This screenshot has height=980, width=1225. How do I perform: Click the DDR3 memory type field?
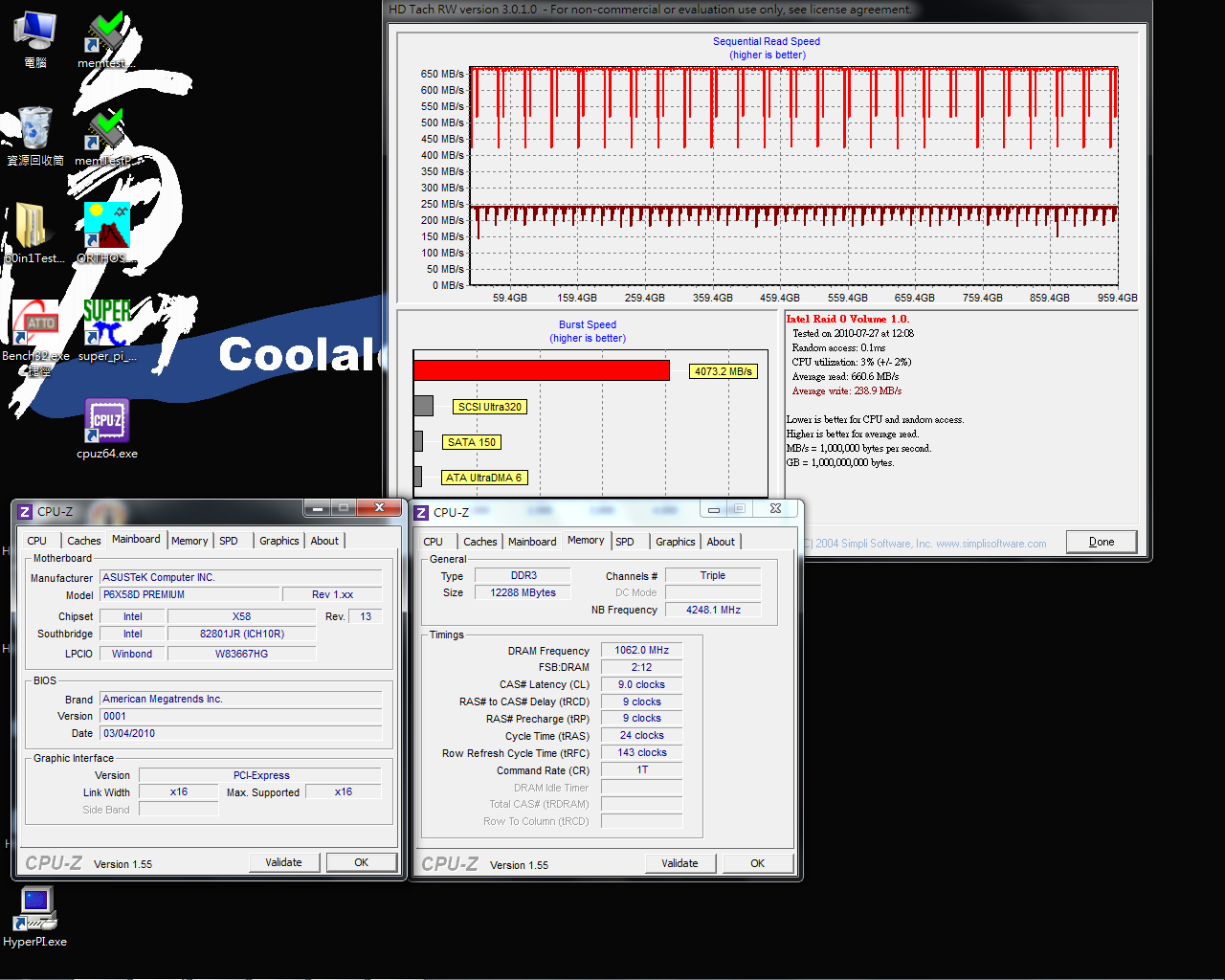click(523, 575)
